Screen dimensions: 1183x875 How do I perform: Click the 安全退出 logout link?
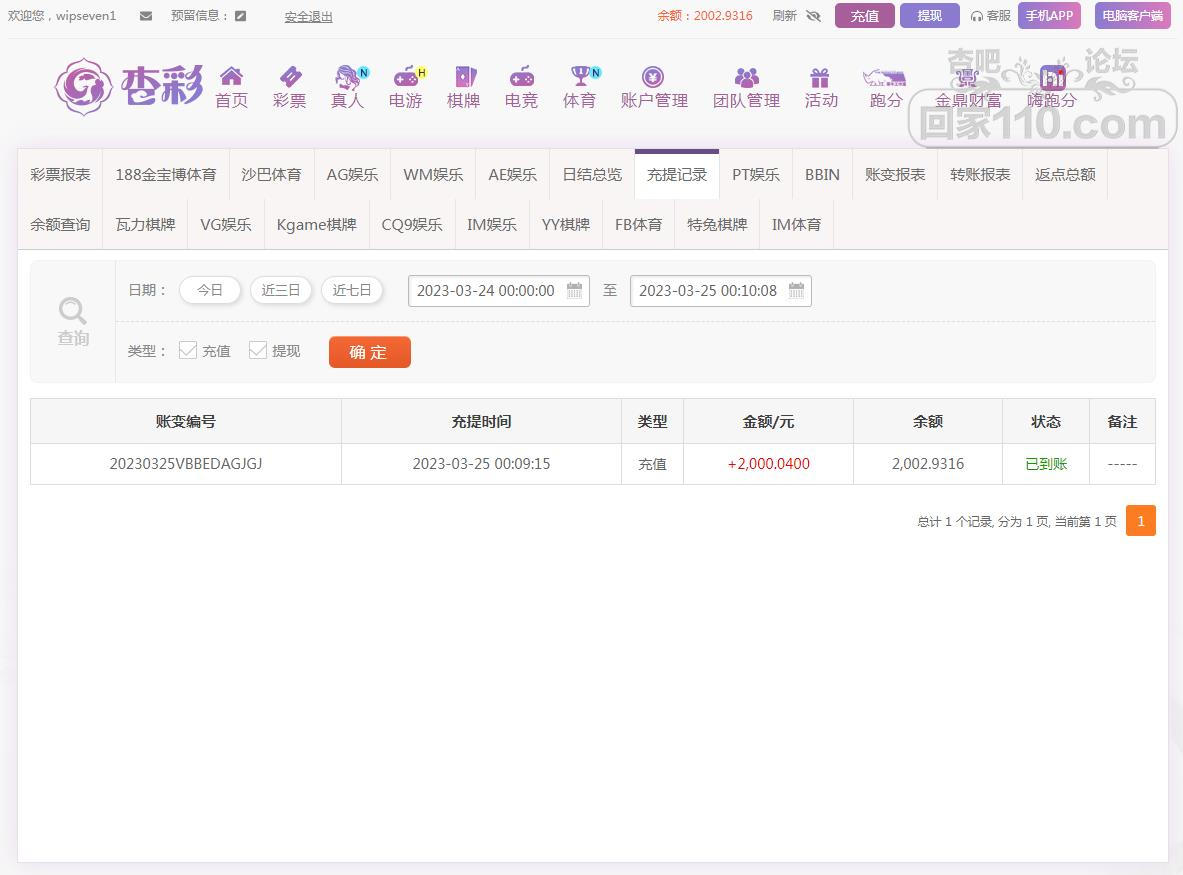click(x=308, y=17)
